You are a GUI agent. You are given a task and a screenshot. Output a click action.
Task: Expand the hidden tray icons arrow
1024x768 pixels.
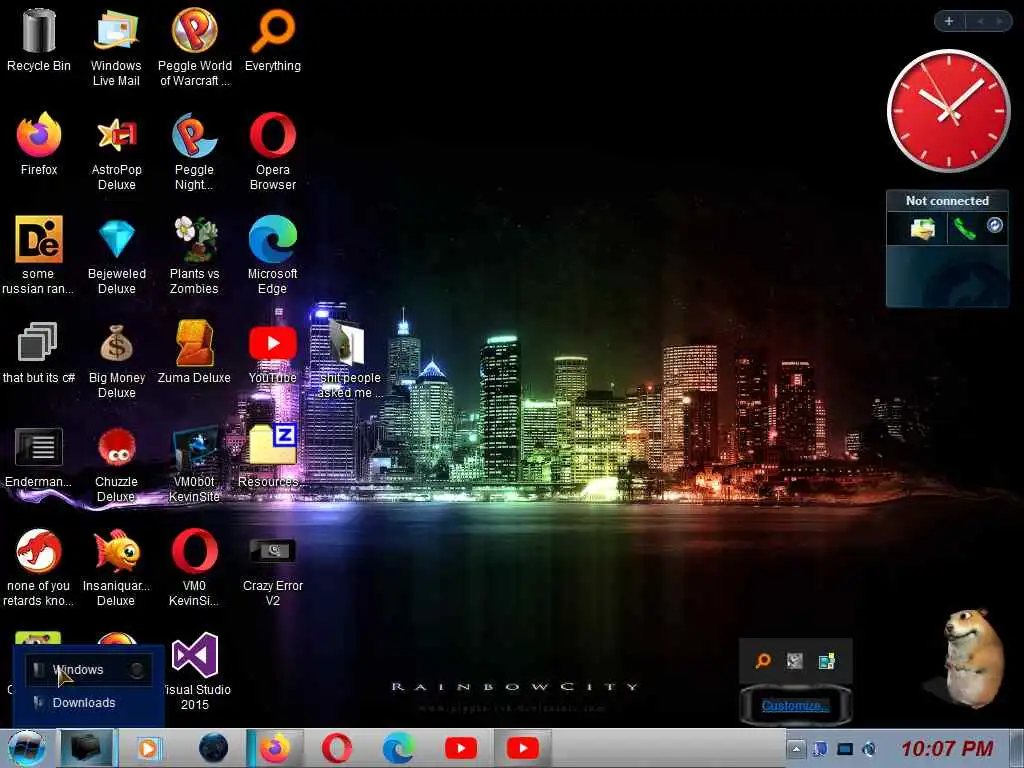pyautogui.click(x=796, y=749)
